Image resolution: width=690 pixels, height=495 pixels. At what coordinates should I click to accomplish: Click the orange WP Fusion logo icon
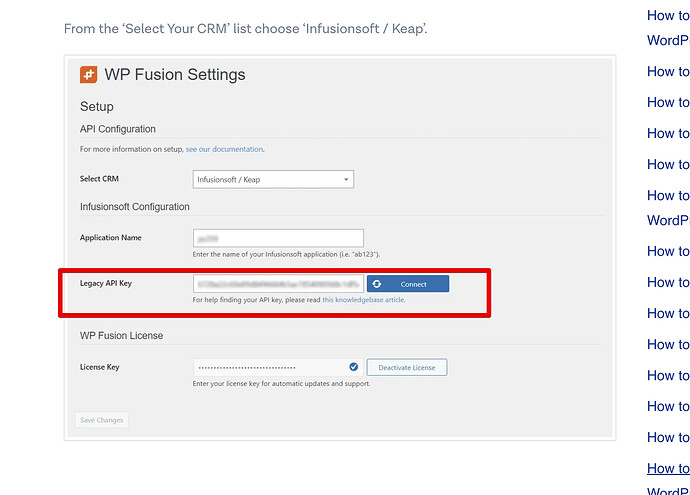[88, 74]
